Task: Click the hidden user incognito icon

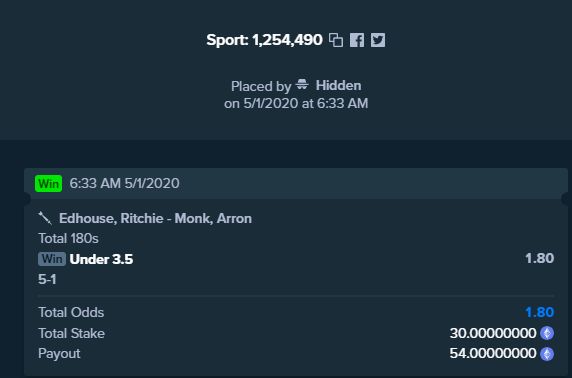Action: [x=302, y=85]
